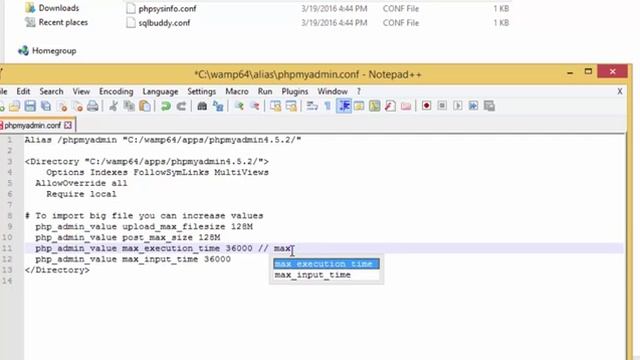Click the Replace toolbar icon
640x360 pixels.
click(x=218, y=107)
